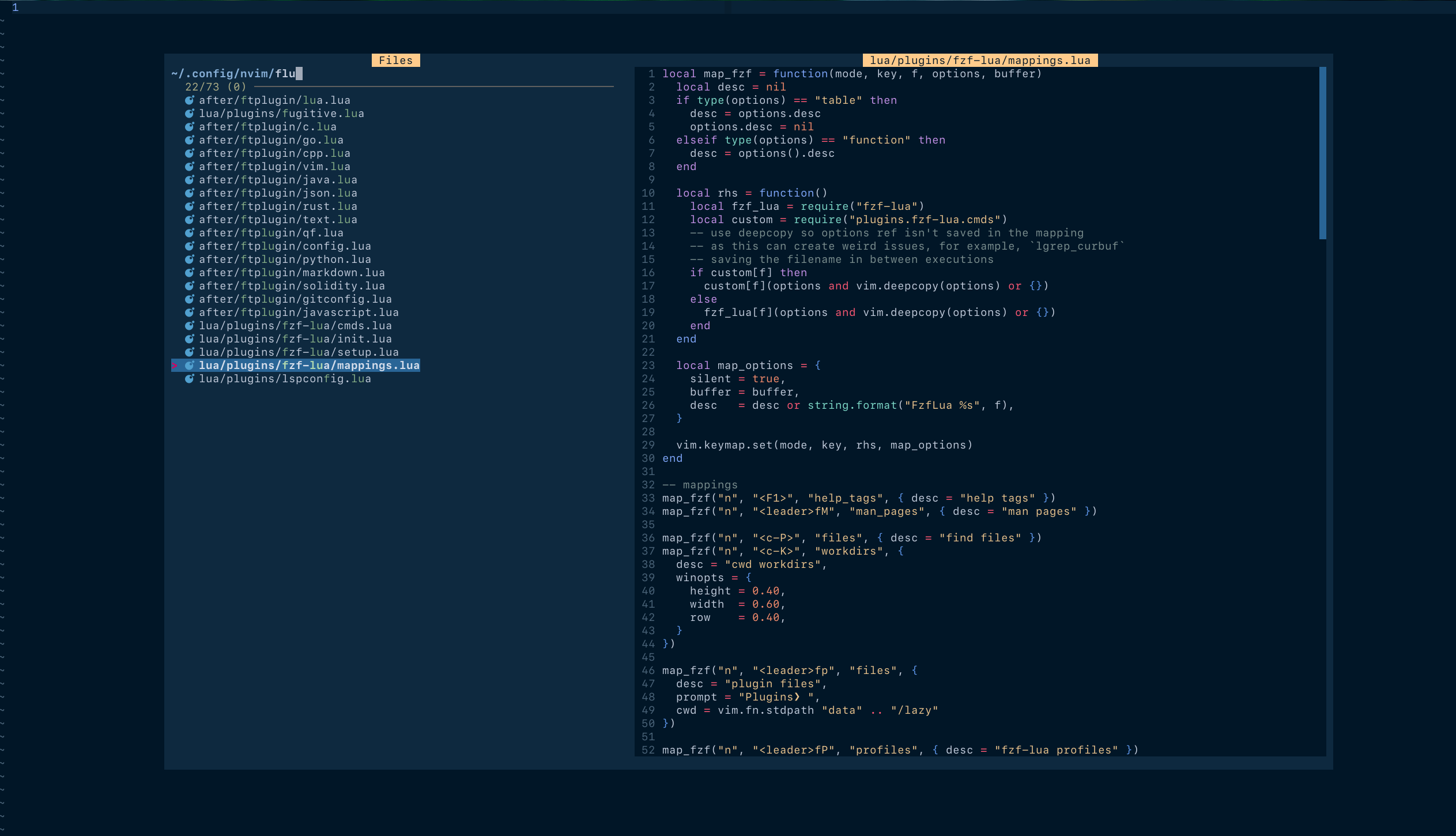Screen dimensions: 1456x836
Task: Click the Lua file icon for after/ftplugin/markdown.lua
Action: (190, 272)
